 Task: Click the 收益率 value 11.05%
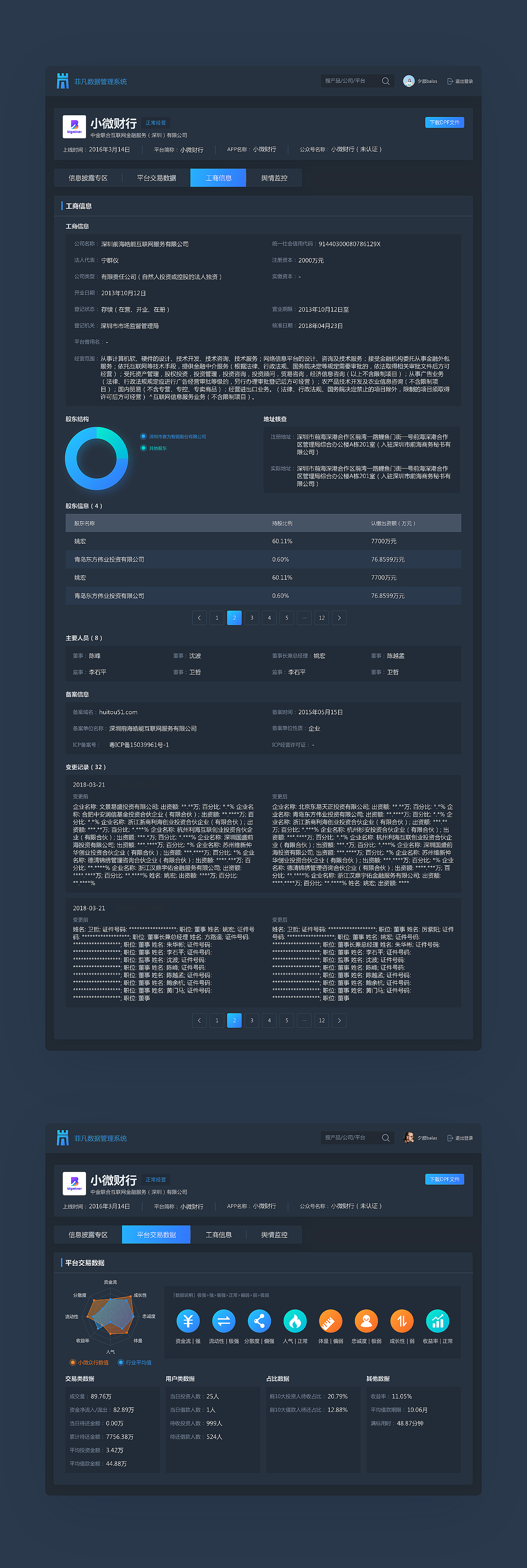pos(402,1396)
